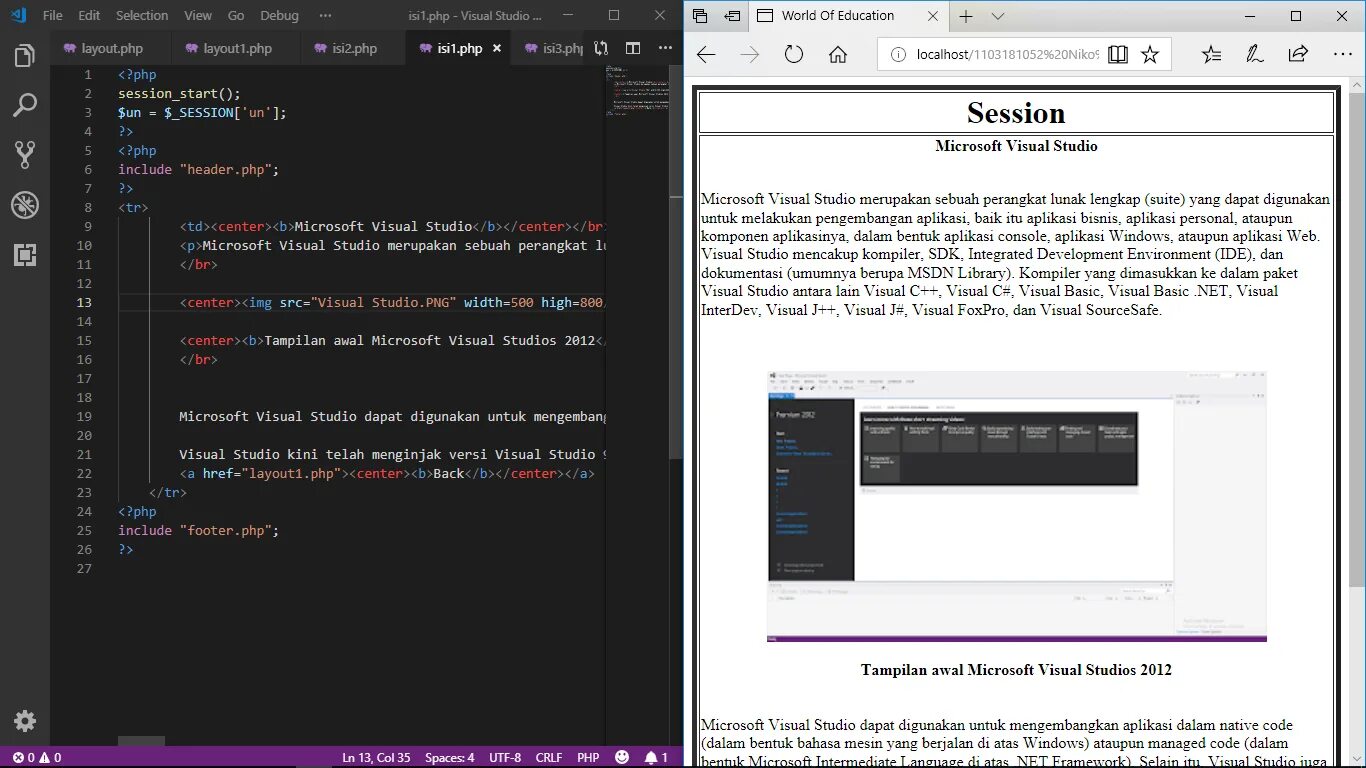The width and height of the screenshot is (1366, 768).
Task: Open the Edge Favorites hub
Action: [x=1211, y=55]
